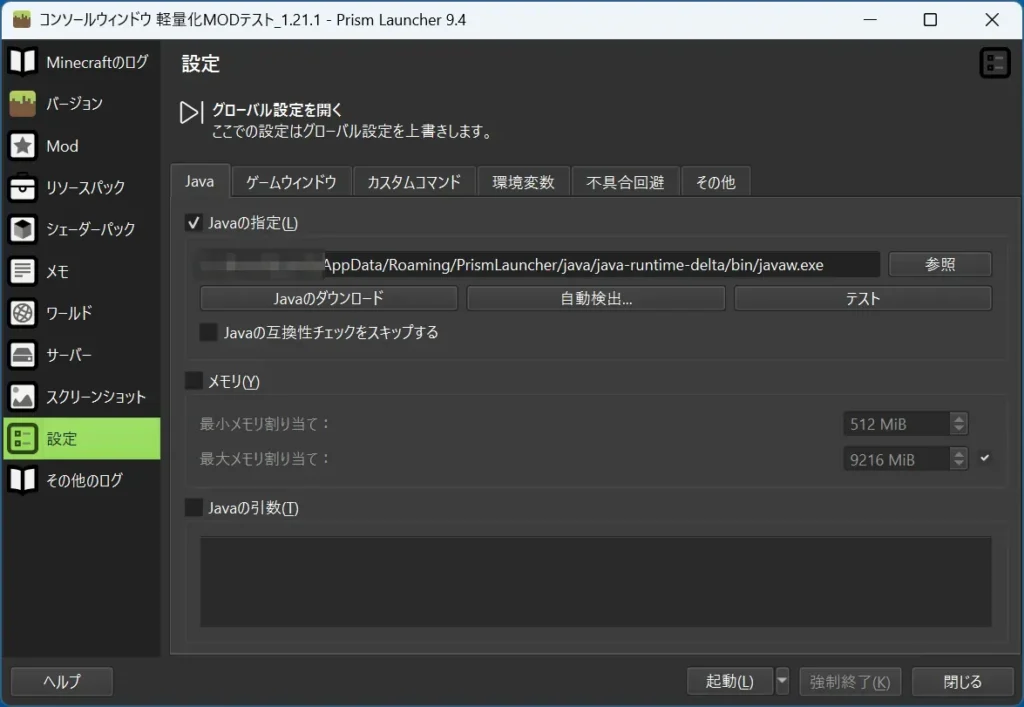Enable Javaの互換性チェックをスキップする checkbox
The width and height of the screenshot is (1024, 707).
tap(208, 332)
